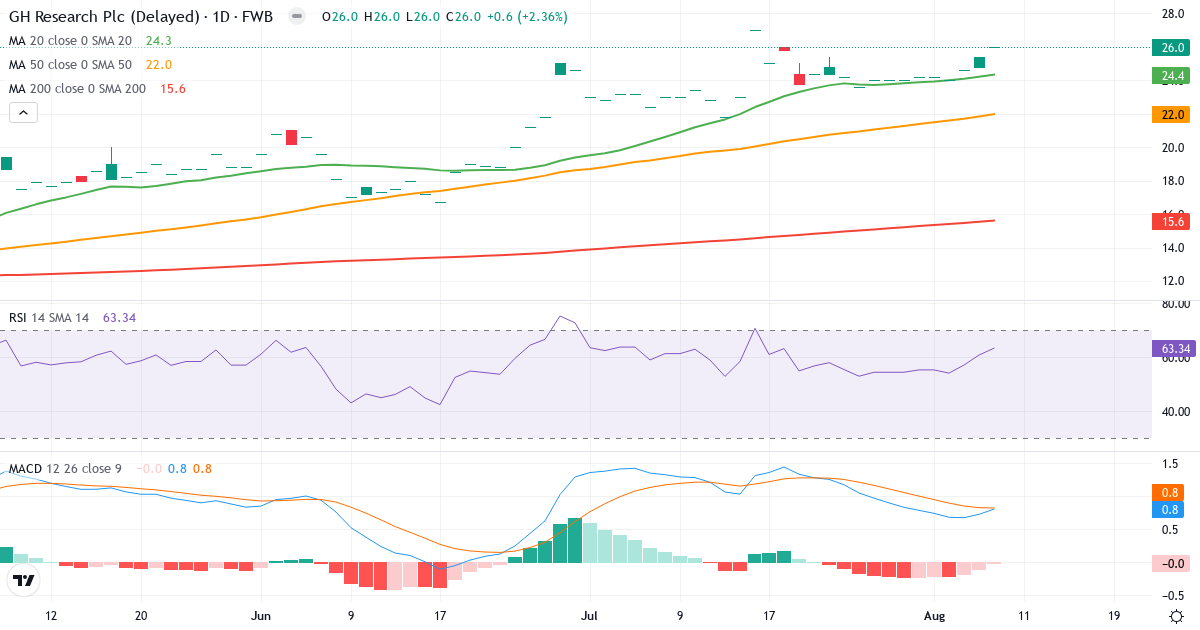Click the 12.0 price axis label
Viewport: 1200px width, 630px height.
(1174, 281)
